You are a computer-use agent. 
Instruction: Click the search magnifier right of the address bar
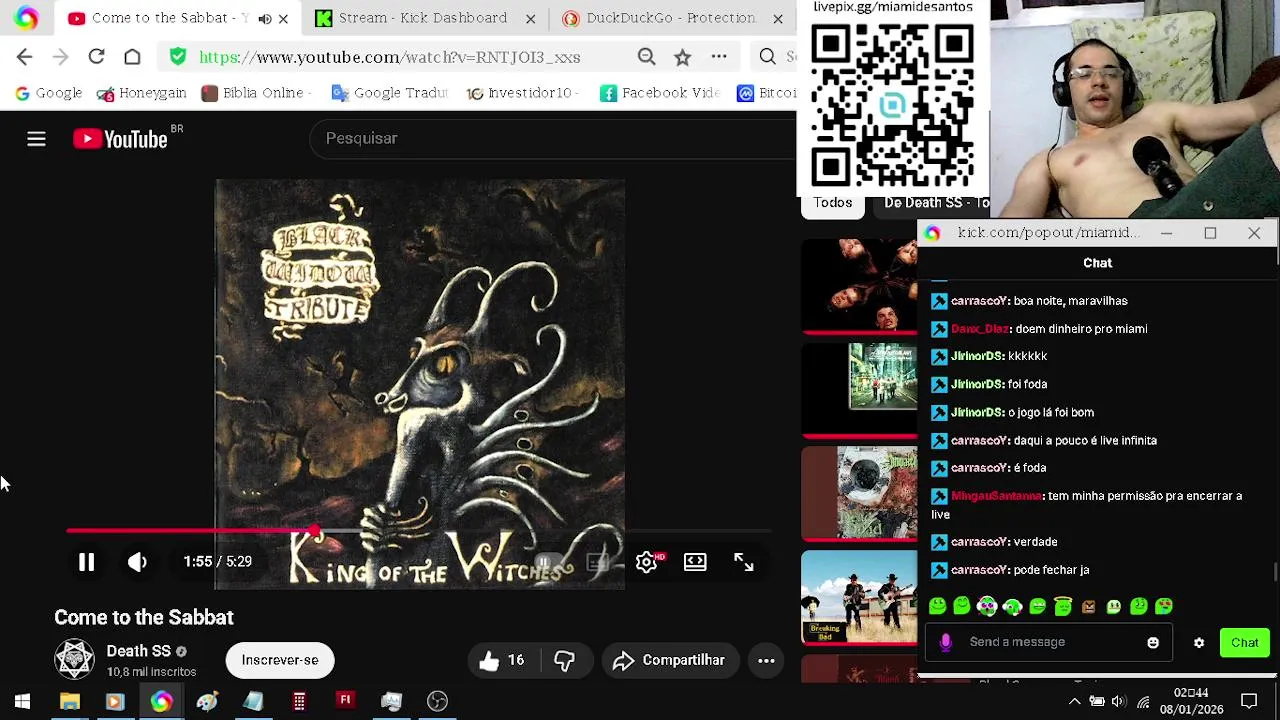pyautogui.click(x=767, y=57)
